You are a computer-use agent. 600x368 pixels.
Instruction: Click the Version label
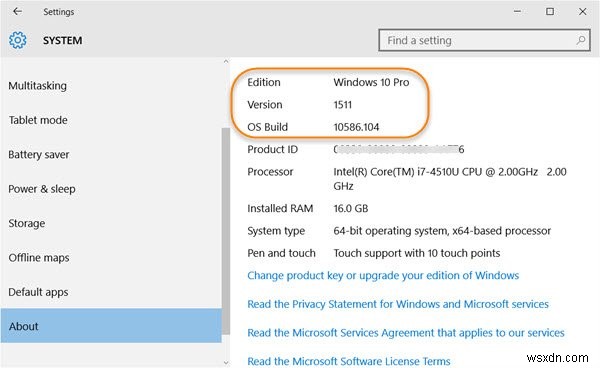pos(265,105)
